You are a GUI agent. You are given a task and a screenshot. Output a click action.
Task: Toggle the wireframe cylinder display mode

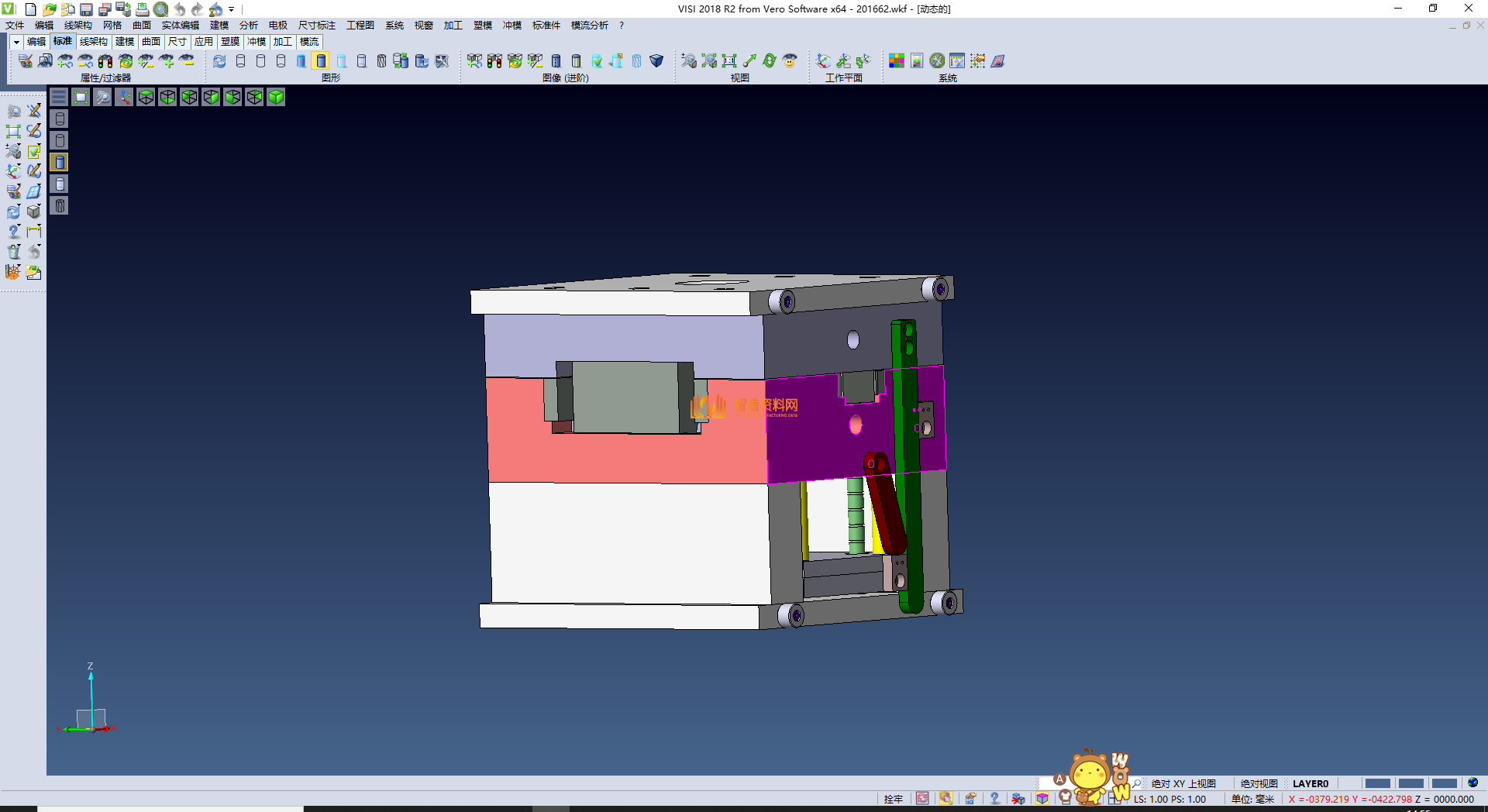pos(240,61)
